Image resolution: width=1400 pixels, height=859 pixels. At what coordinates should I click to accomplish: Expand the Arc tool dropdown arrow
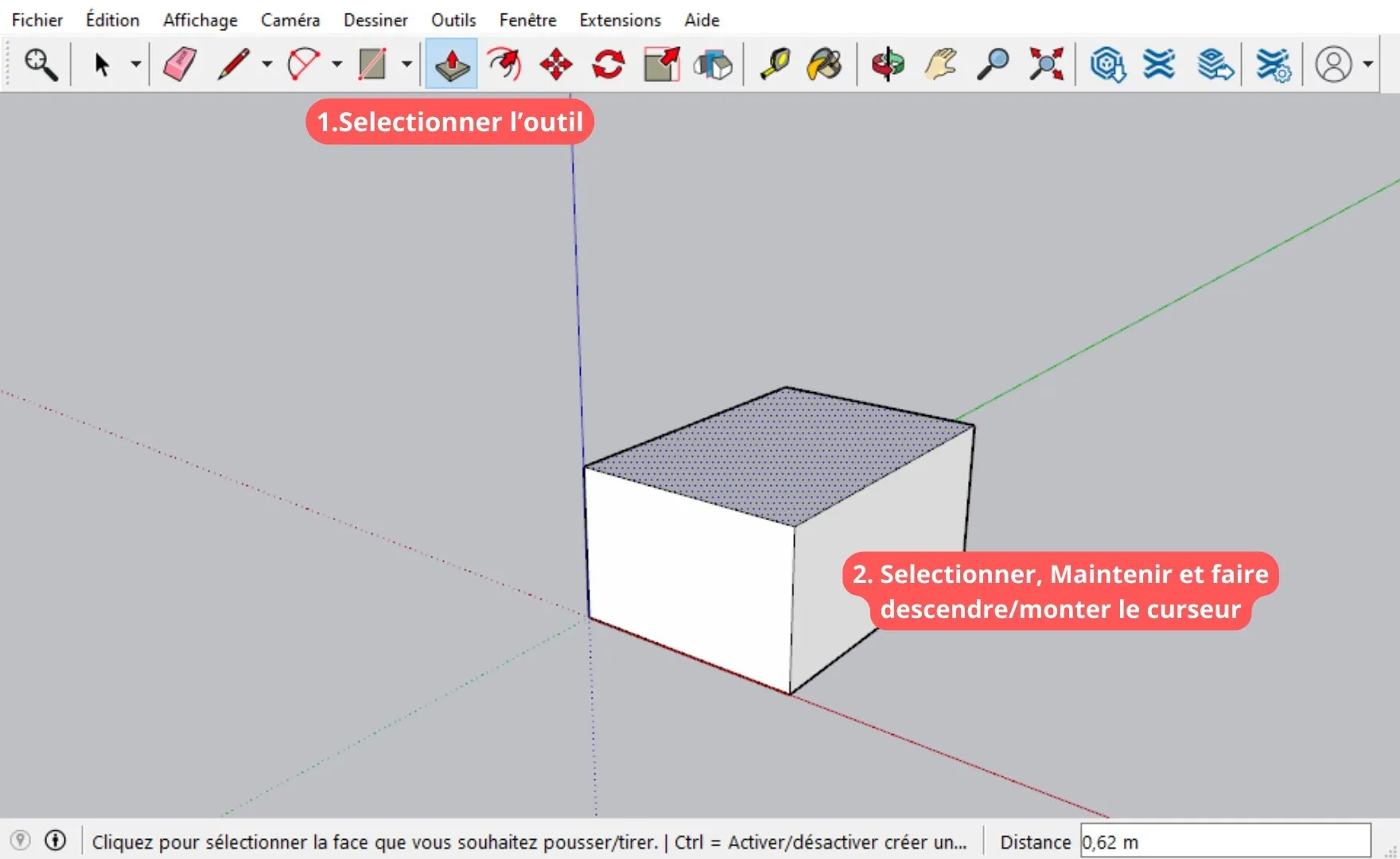337,64
